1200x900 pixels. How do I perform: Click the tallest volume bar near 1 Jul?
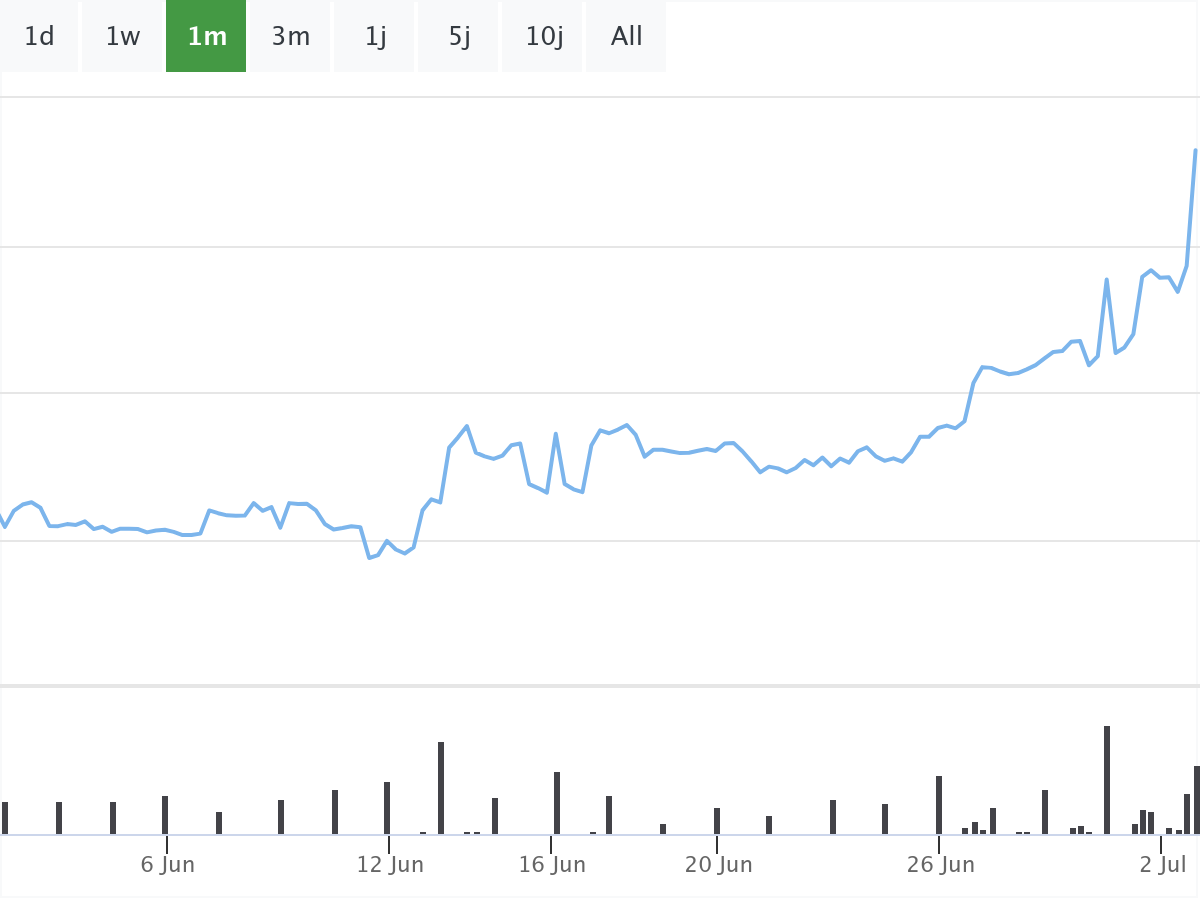[x=1107, y=780]
